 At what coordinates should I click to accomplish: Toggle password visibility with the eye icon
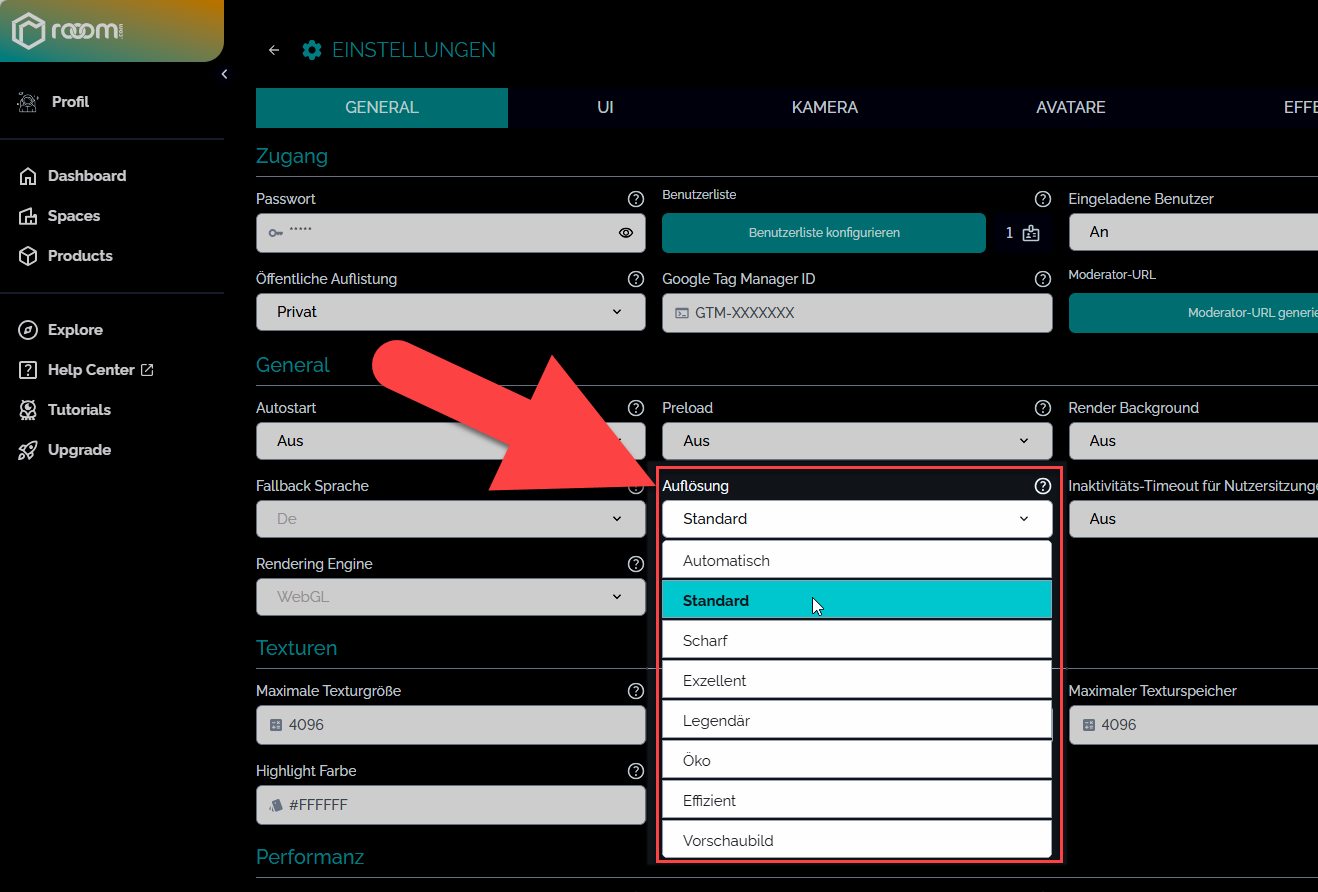(626, 233)
